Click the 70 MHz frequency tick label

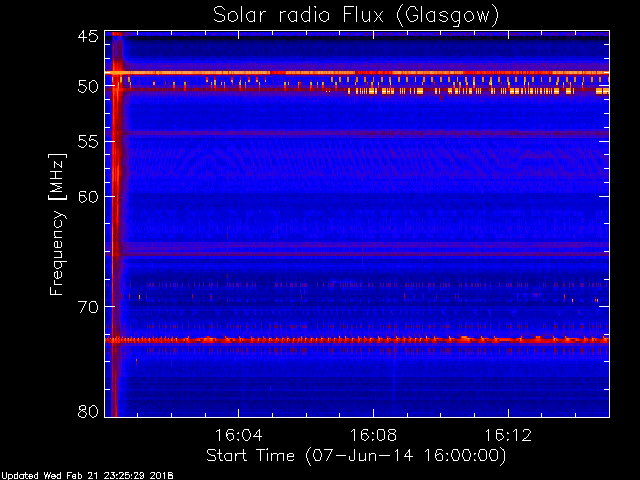click(87, 305)
